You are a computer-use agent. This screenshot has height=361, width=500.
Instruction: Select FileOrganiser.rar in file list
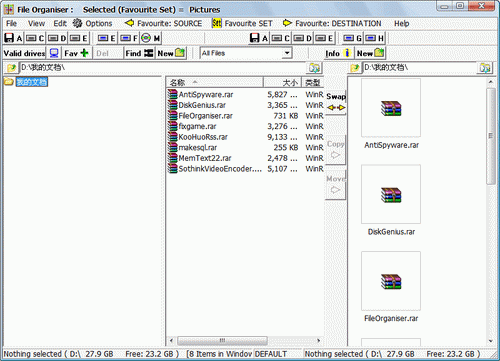click(x=205, y=116)
